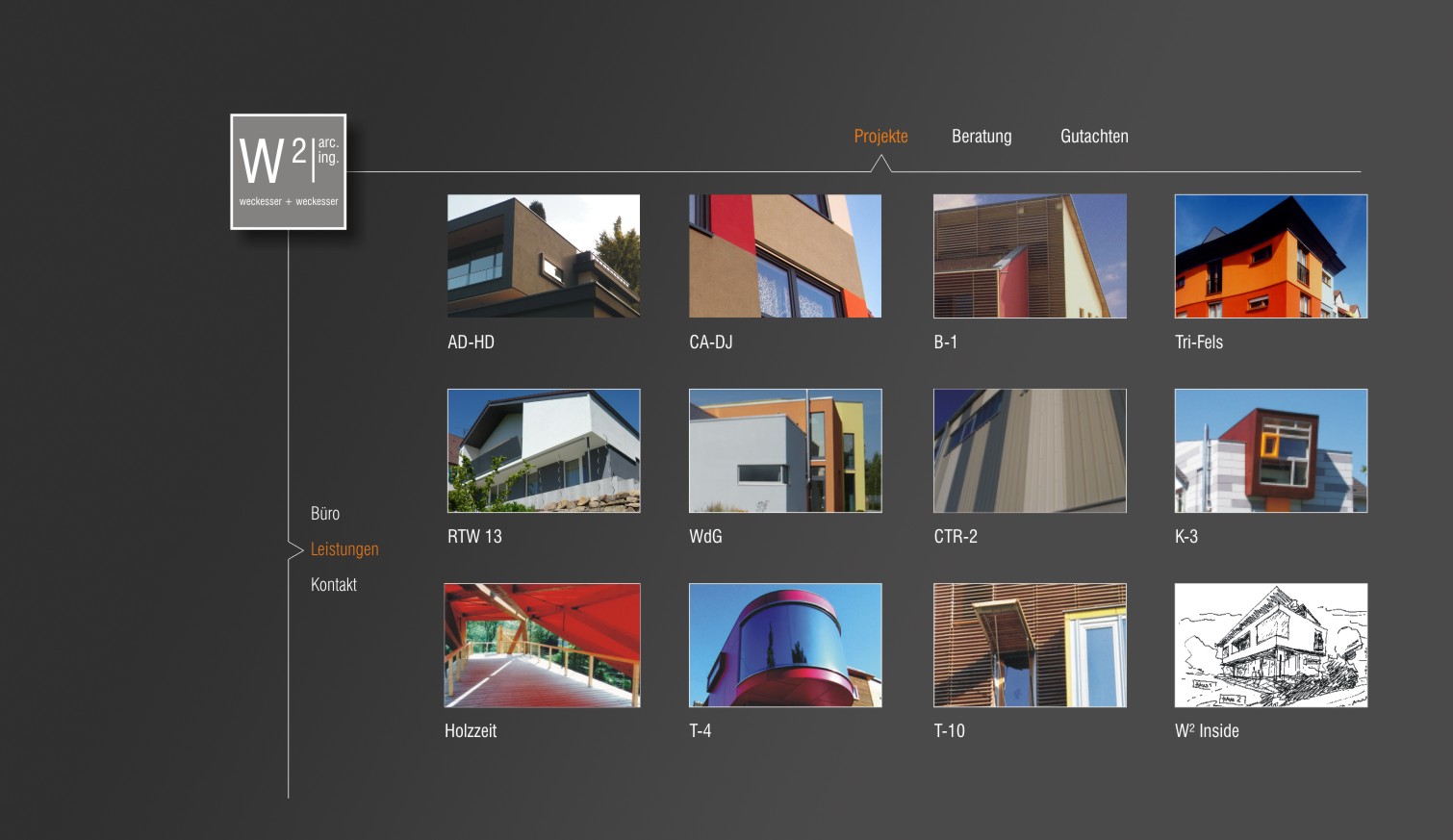1453x840 pixels.
Task: Click the W² Inside text link
Action: point(1207,731)
